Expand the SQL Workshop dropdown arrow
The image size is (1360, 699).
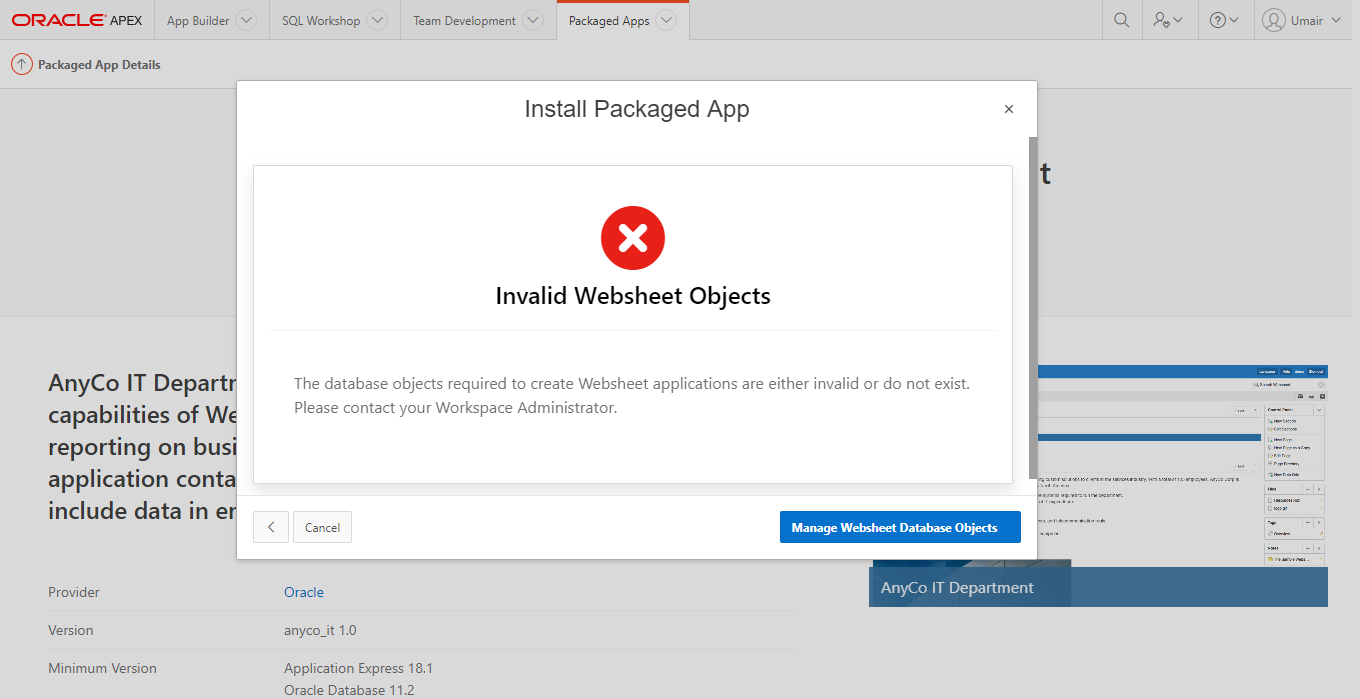coord(377,20)
